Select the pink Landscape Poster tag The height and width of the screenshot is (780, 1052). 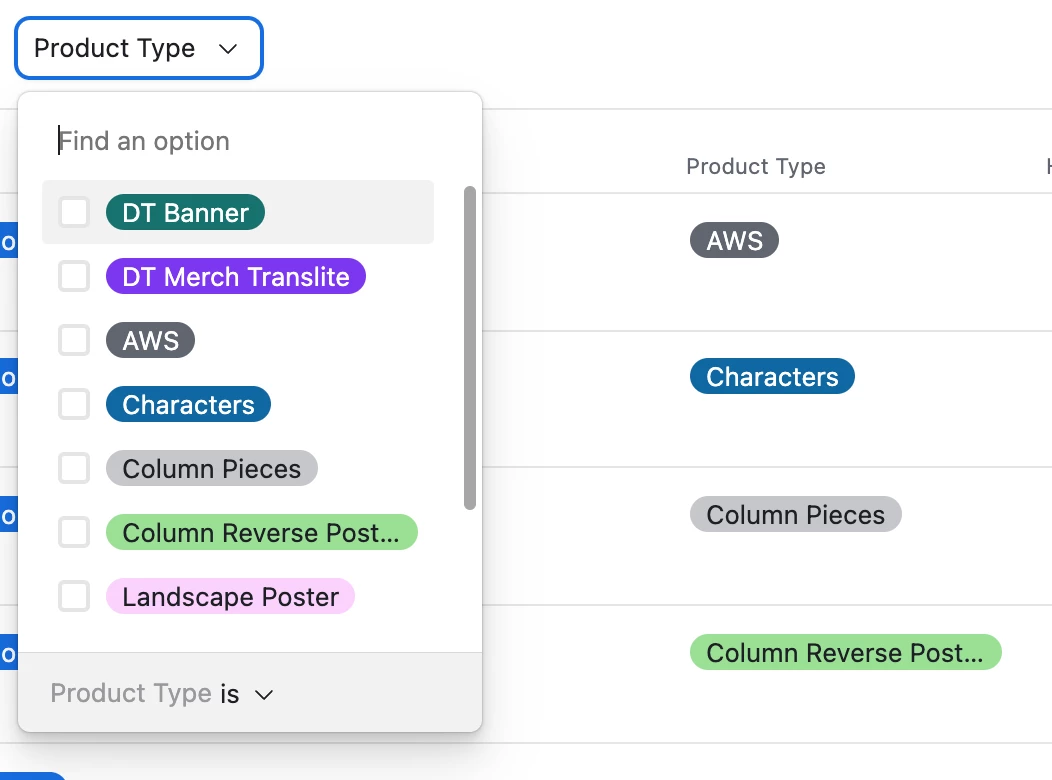point(230,597)
